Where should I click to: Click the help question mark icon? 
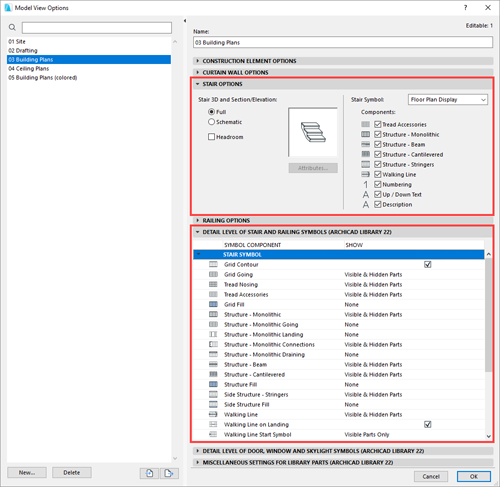[x=465, y=8]
